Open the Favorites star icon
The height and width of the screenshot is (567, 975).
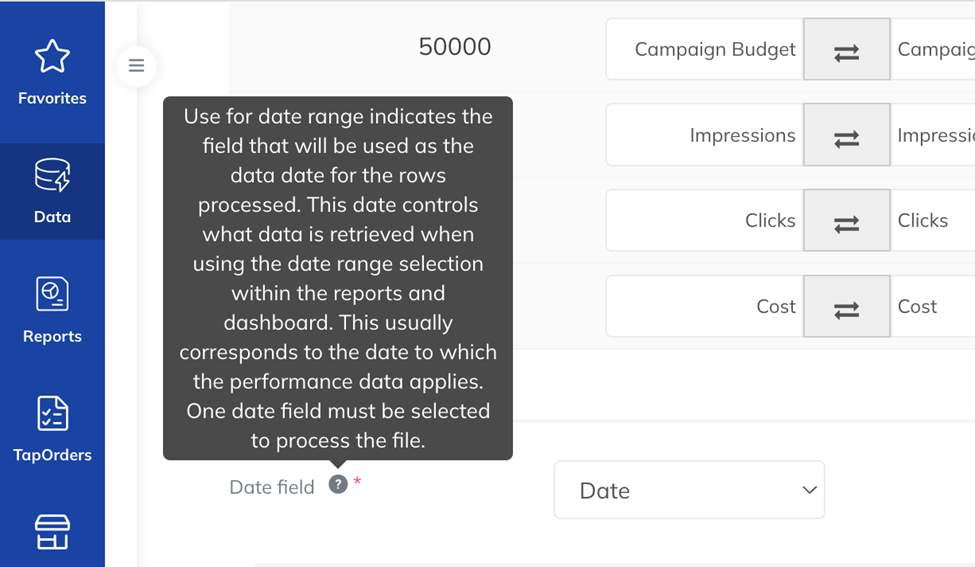(x=52, y=57)
